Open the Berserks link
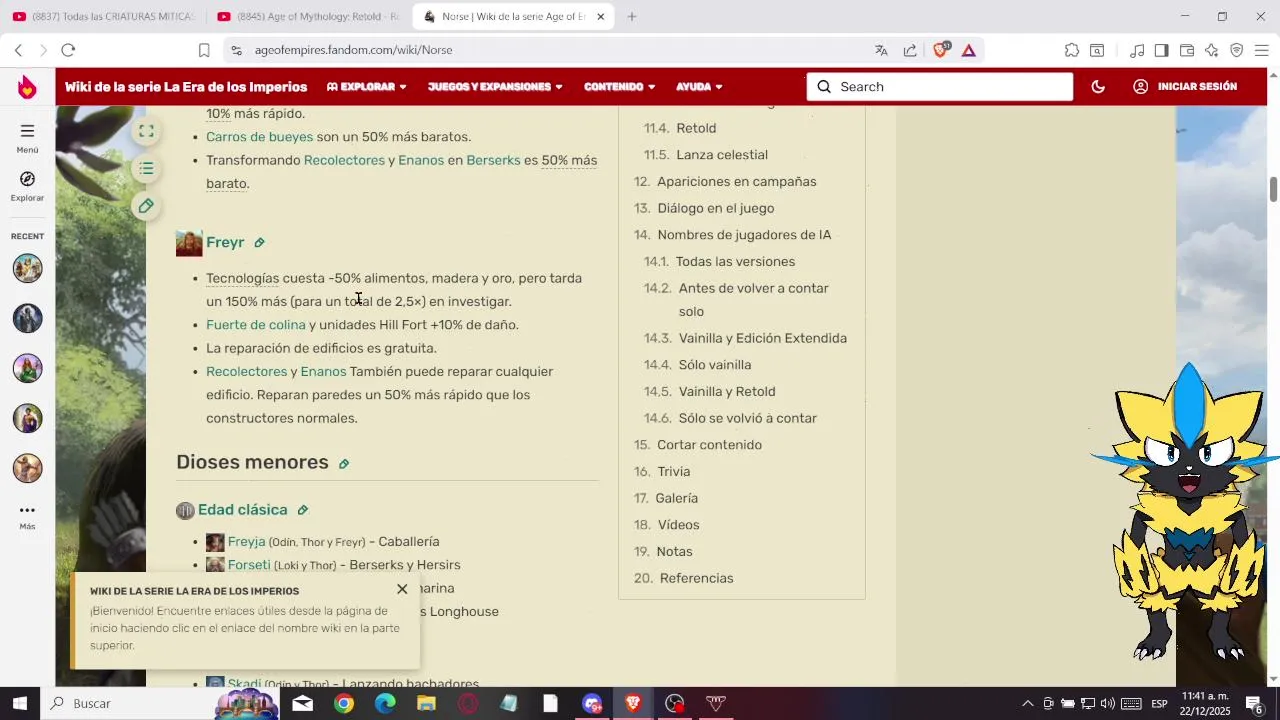 (x=493, y=160)
